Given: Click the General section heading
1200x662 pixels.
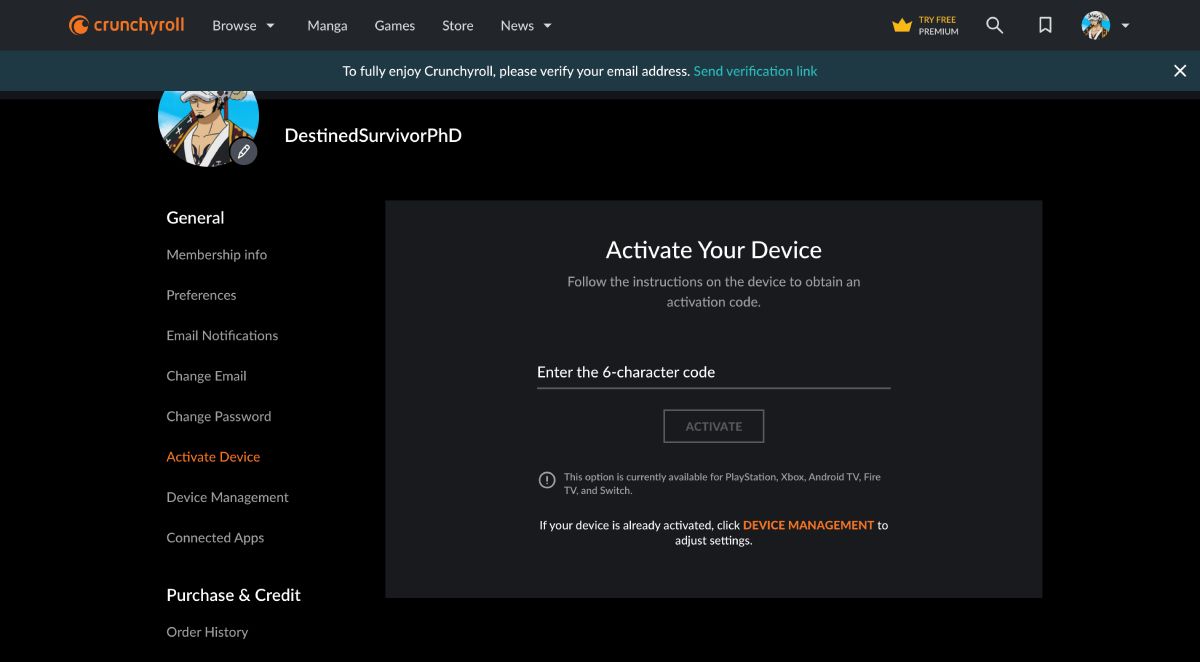Looking at the screenshot, I should click(195, 218).
